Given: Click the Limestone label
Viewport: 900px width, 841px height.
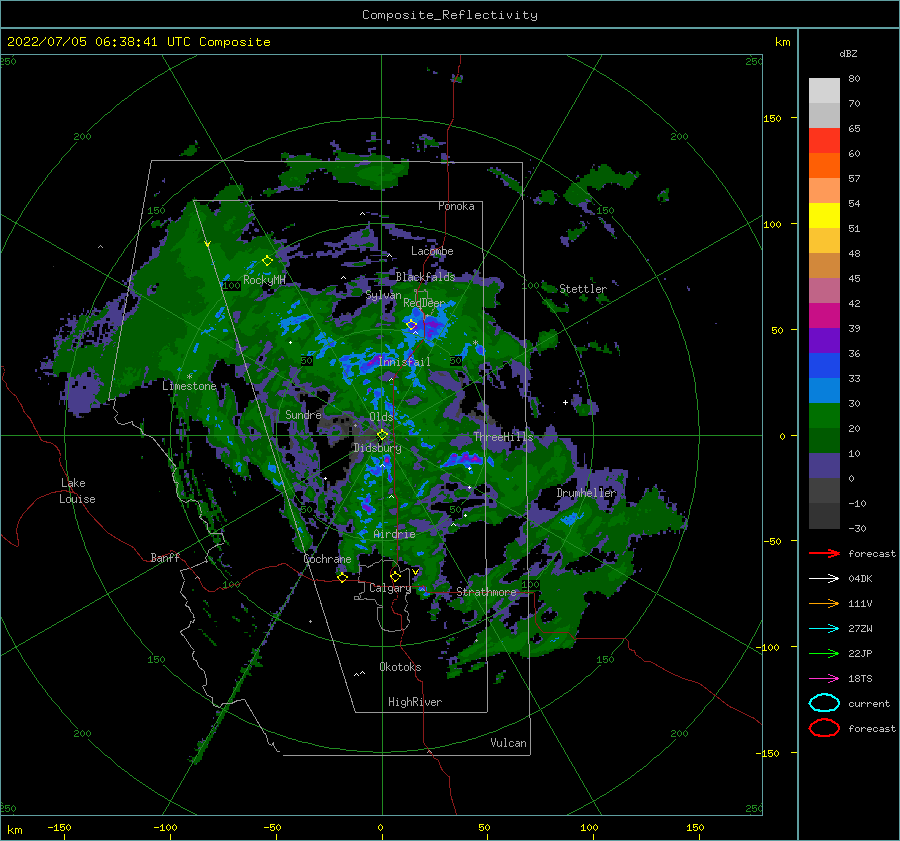Looking at the screenshot, I should click(189, 386).
